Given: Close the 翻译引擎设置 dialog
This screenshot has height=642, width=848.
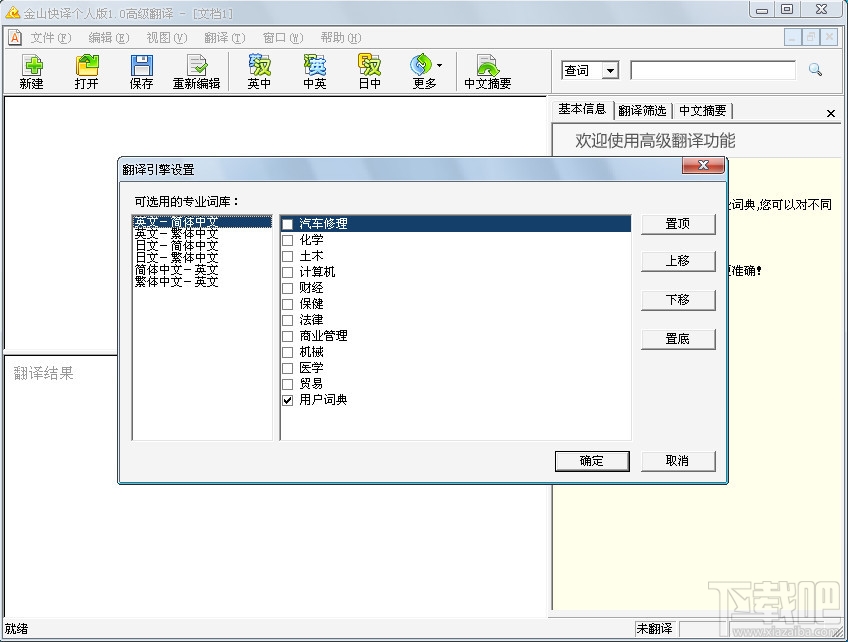Looking at the screenshot, I should click(x=703, y=165).
